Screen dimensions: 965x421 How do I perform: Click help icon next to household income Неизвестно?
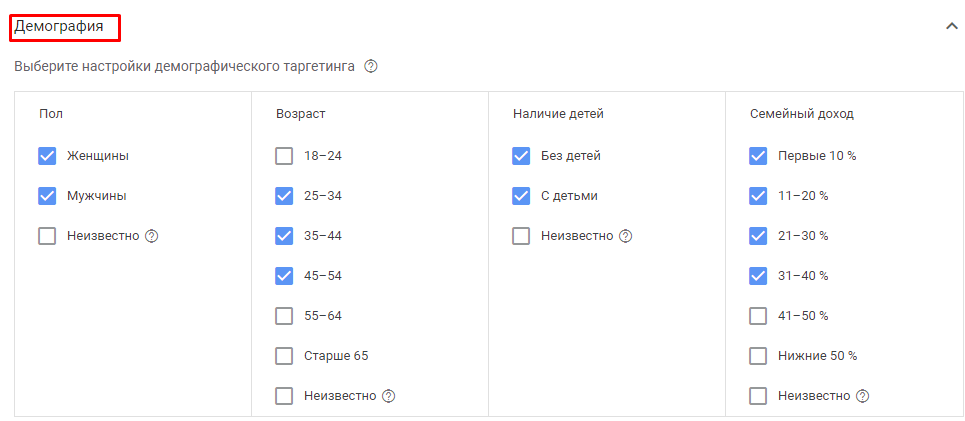tap(863, 396)
